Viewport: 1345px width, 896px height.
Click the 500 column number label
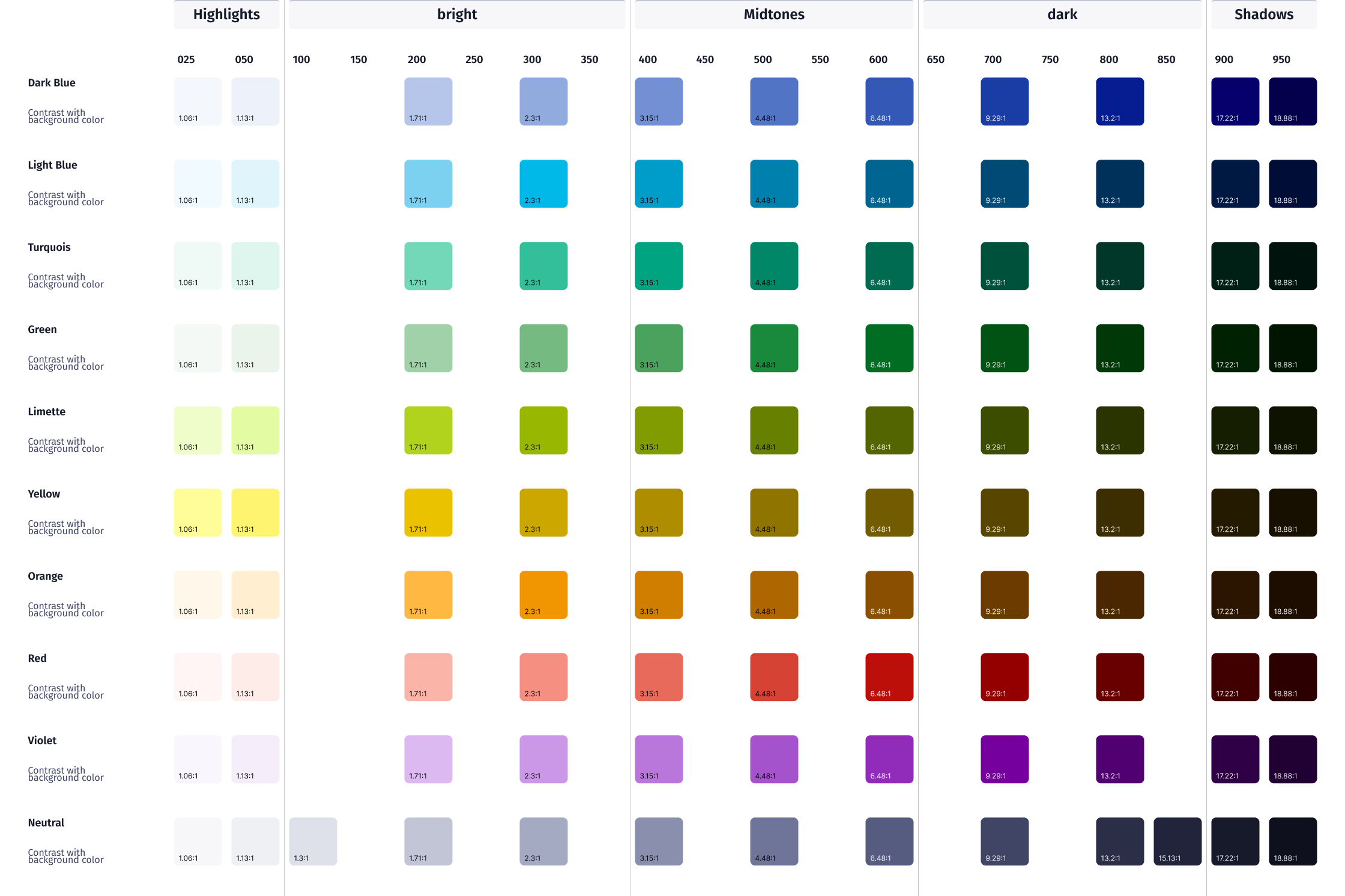click(763, 59)
